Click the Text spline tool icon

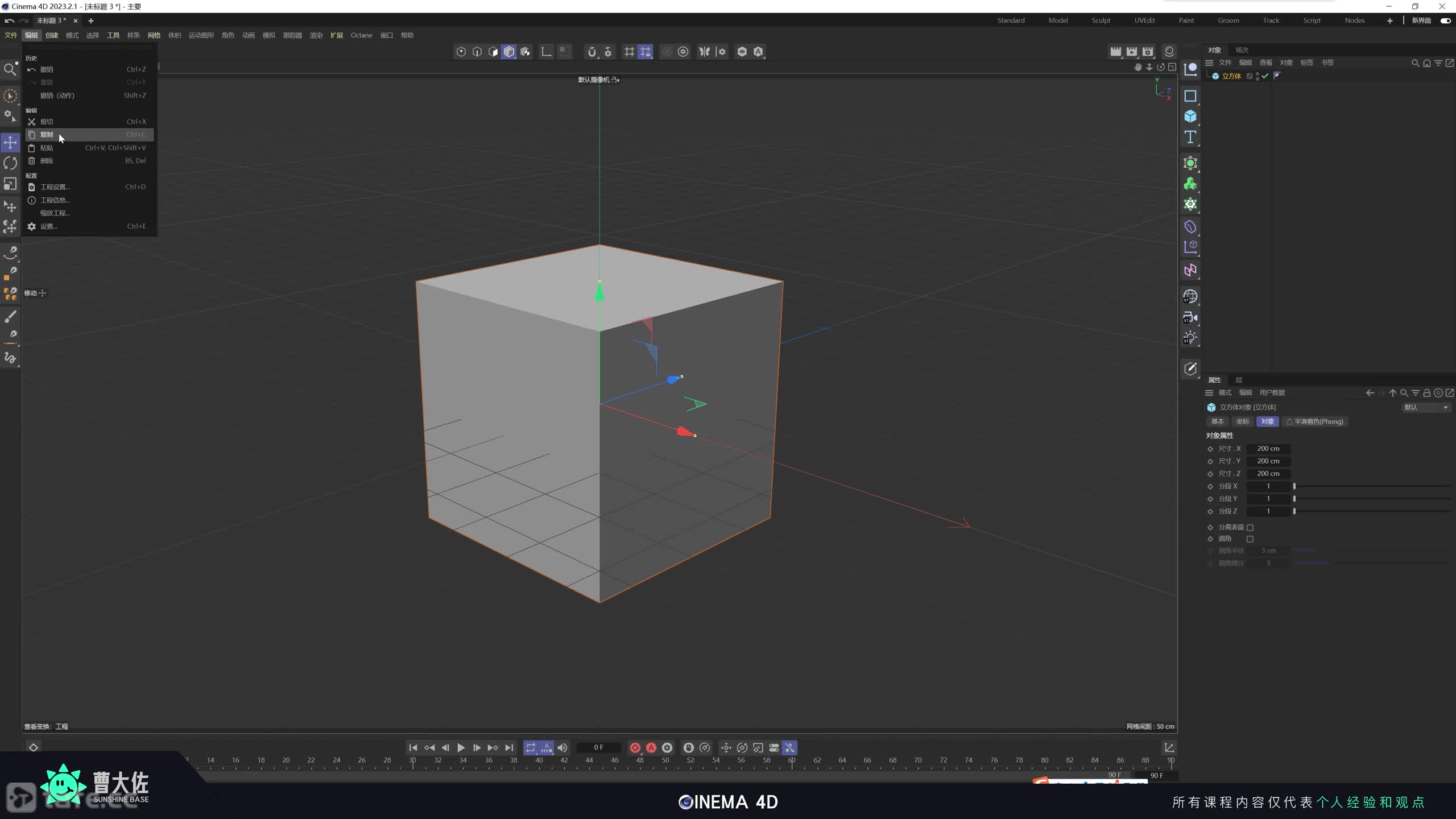[x=1190, y=137]
